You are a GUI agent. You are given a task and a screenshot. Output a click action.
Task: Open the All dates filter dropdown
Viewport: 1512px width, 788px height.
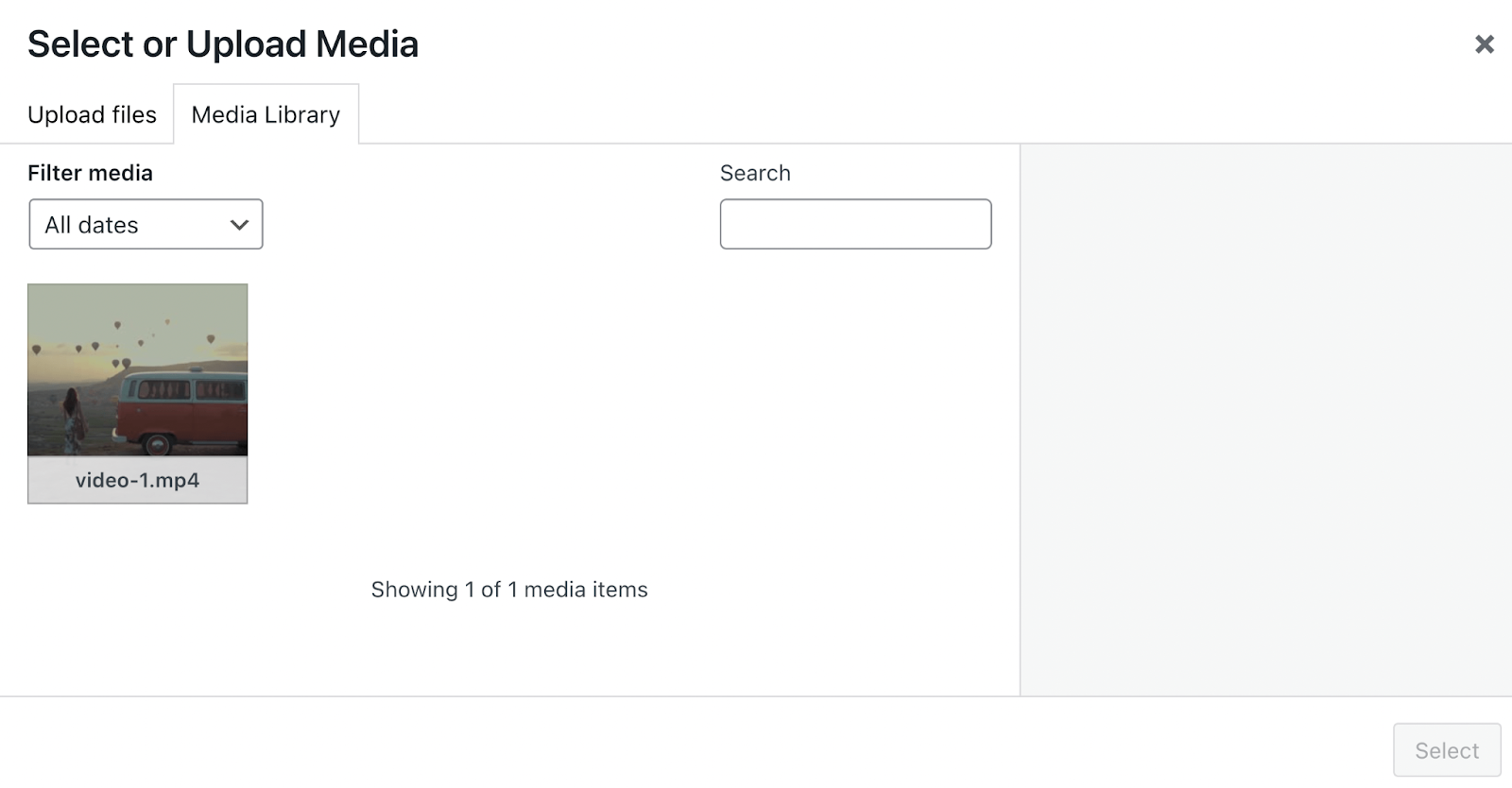click(146, 224)
